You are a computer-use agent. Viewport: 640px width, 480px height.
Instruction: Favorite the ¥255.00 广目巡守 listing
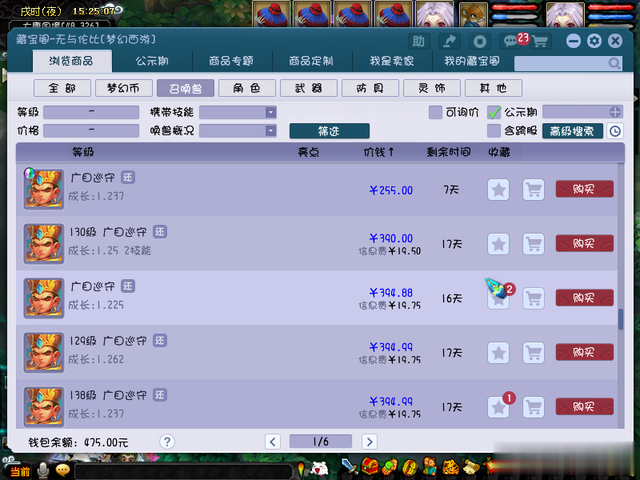point(498,190)
